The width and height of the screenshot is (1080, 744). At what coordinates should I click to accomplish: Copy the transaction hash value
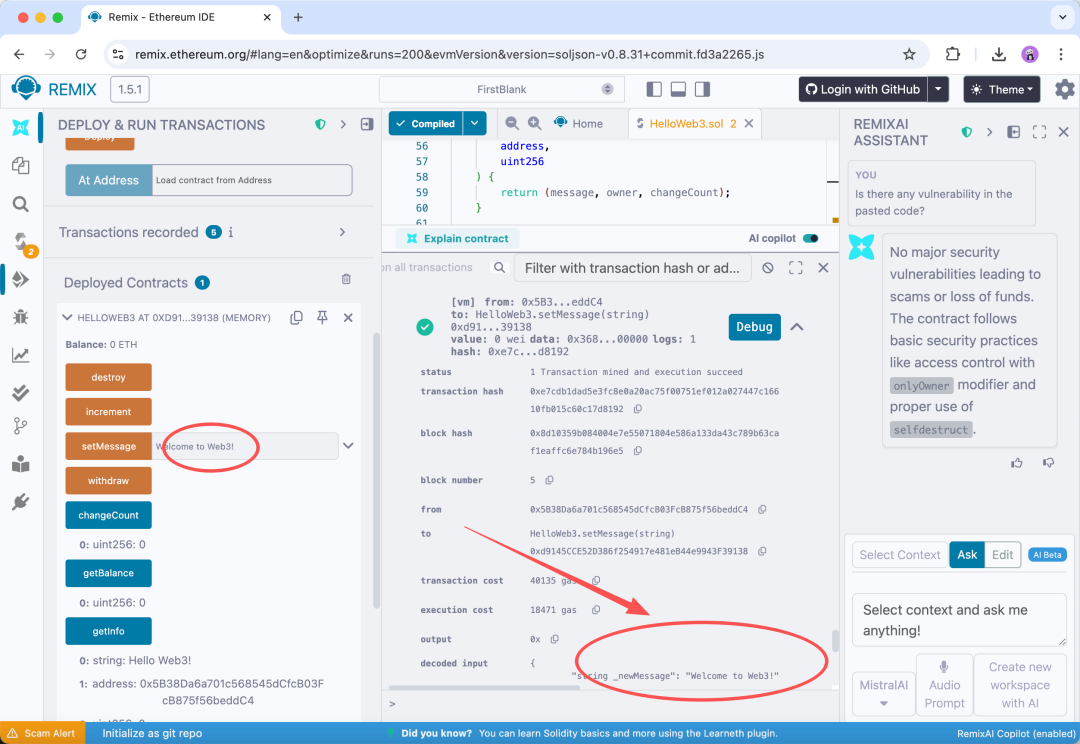[638, 409]
